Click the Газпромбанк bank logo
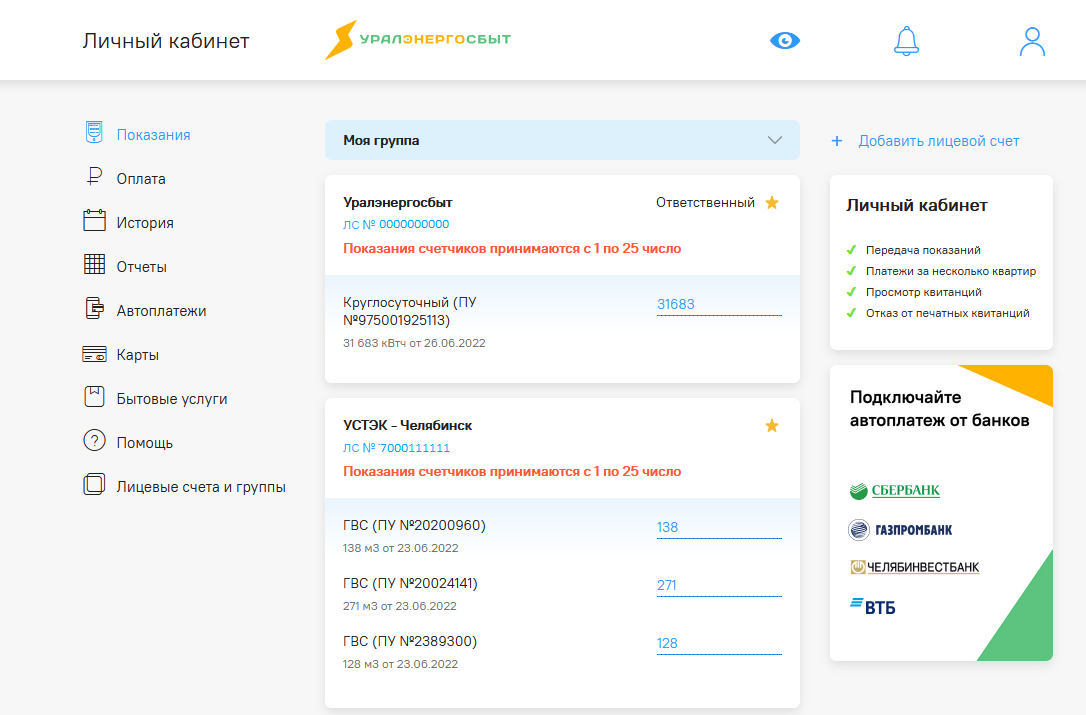The width and height of the screenshot is (1086, 715). pyautogui.click(x=900, y=530)
